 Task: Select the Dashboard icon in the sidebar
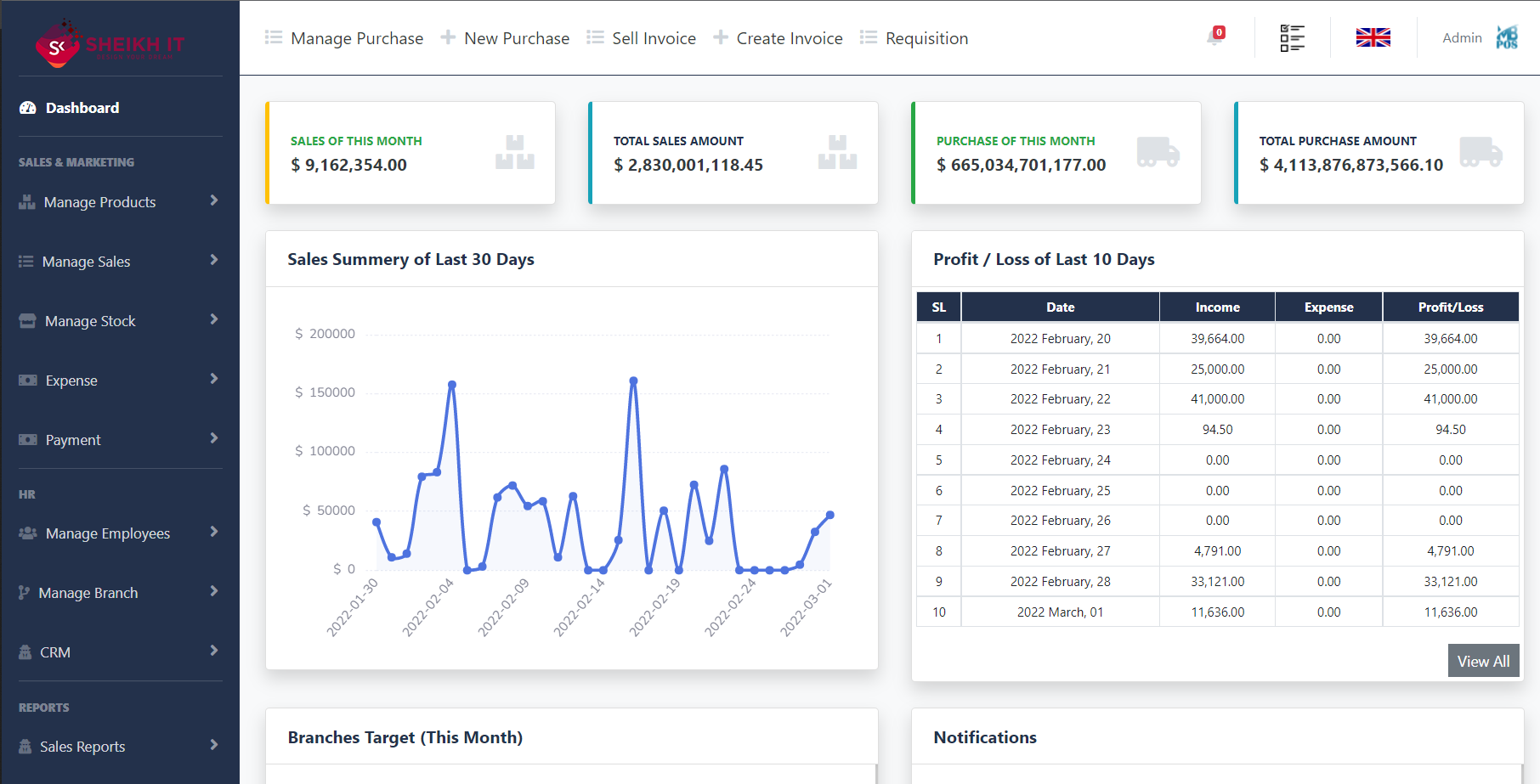pyautogui.click(x=26, y=107)
